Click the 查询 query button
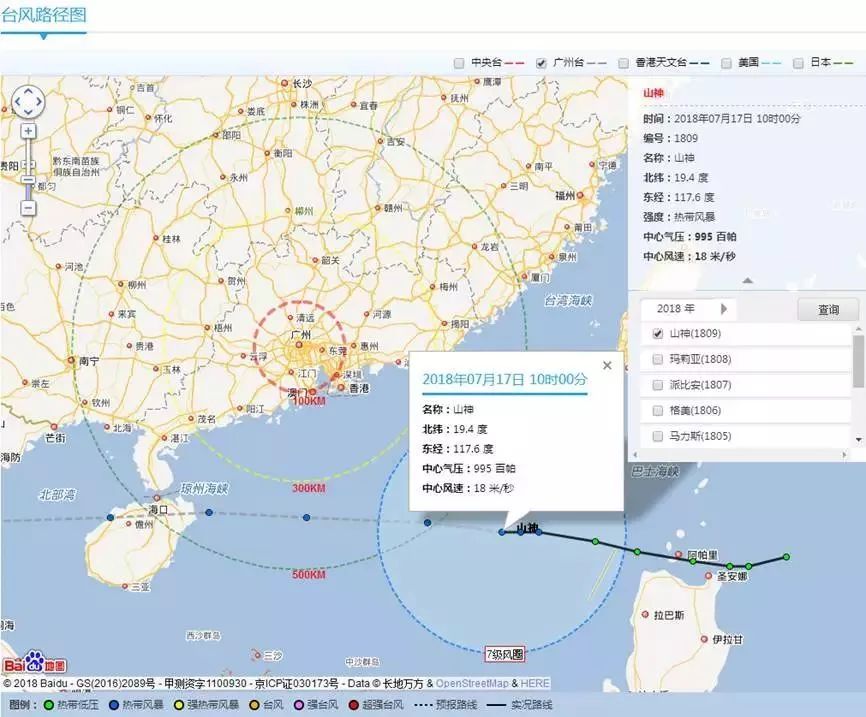The width and height of the screenshot is (866, 717). click(828, 310)
